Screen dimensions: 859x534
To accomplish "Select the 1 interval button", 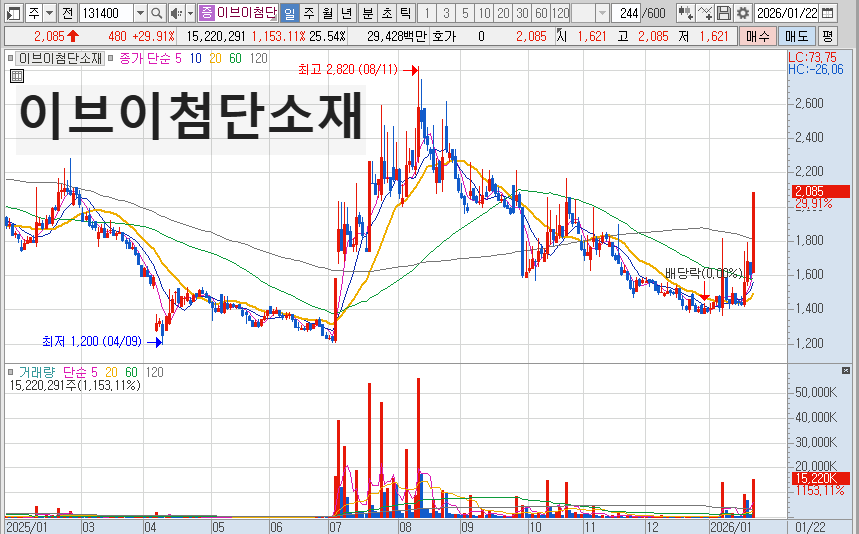I will [427, 13].
